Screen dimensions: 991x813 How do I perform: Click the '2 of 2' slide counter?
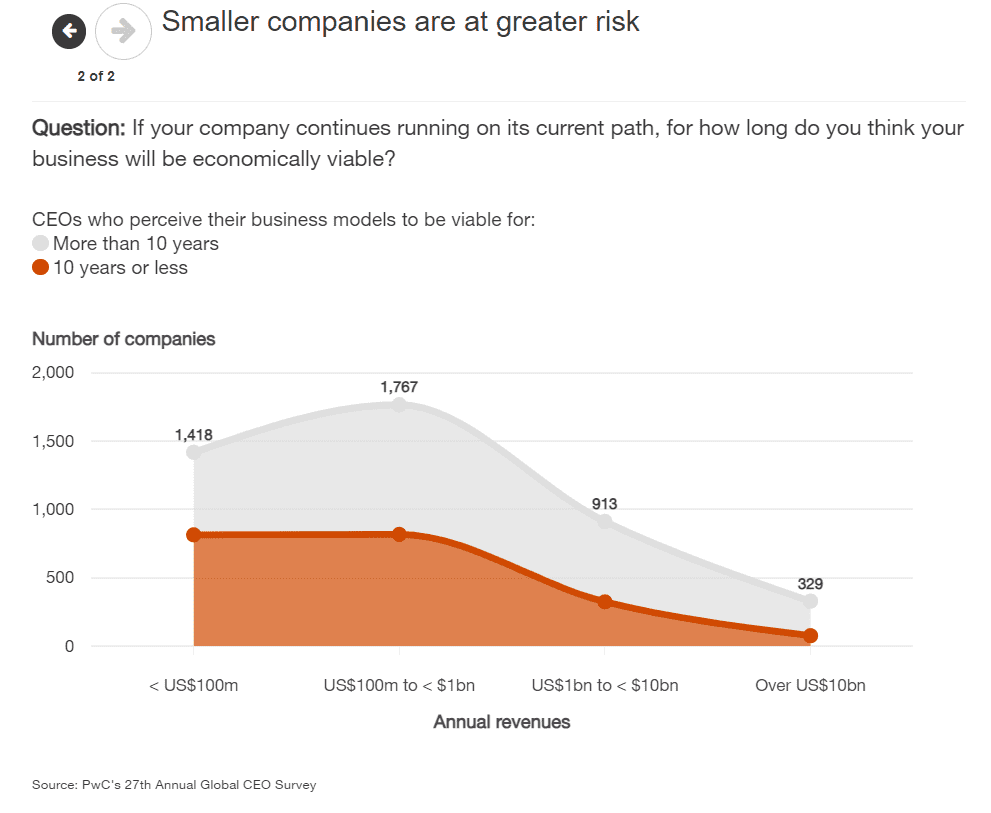tap(96, 76)
